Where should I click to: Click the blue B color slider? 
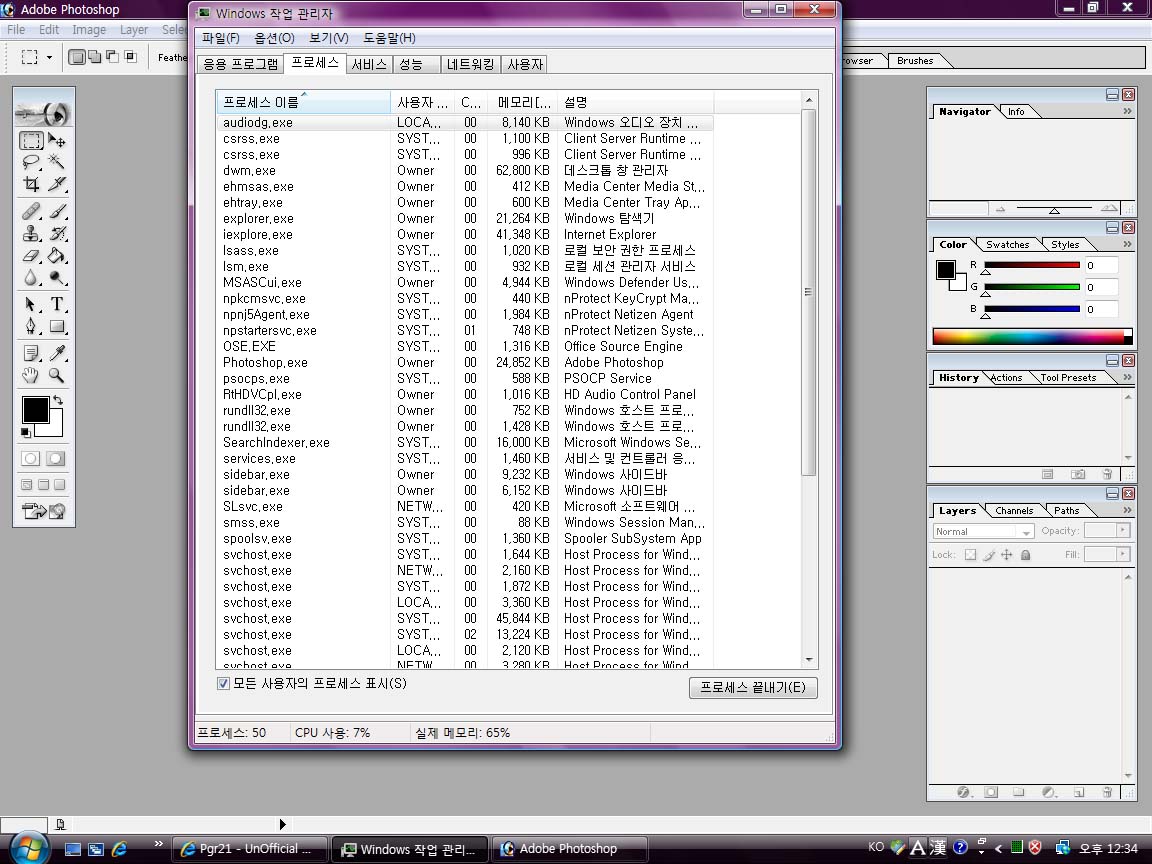(x=1032, y=309)
